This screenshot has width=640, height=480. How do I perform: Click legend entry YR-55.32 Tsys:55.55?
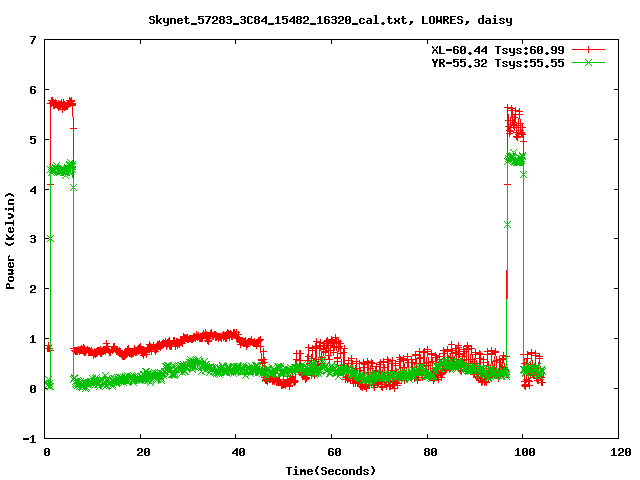coord(498,63)
